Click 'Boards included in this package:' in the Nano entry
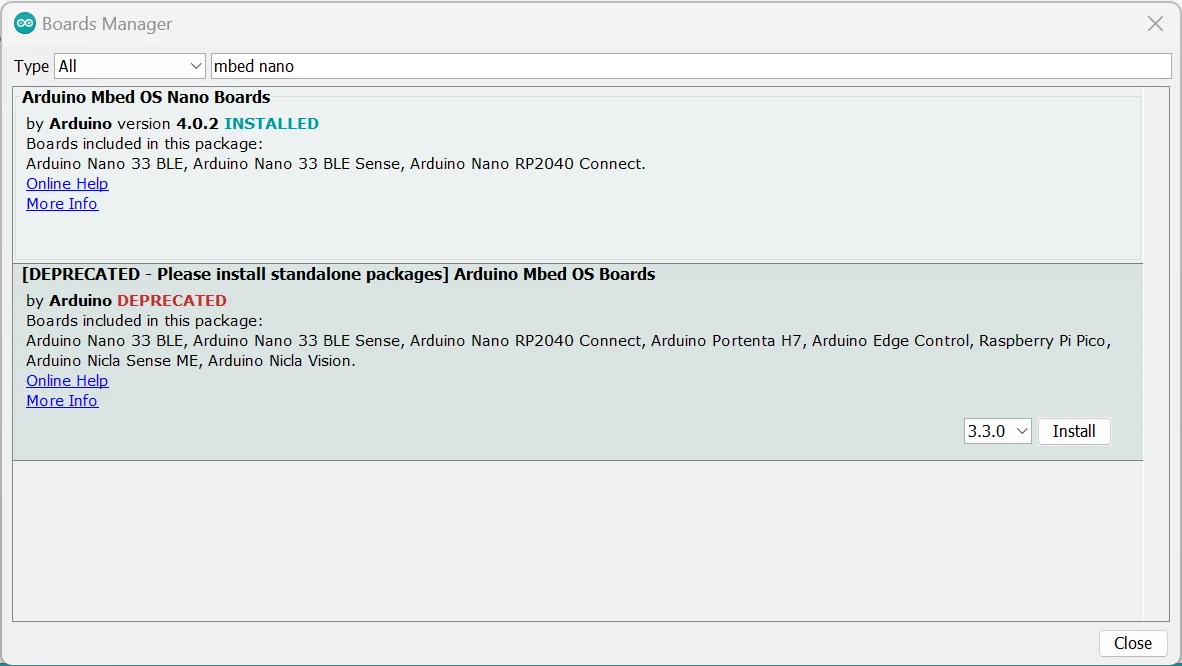The image size is (1182, 666). [145, 144]
